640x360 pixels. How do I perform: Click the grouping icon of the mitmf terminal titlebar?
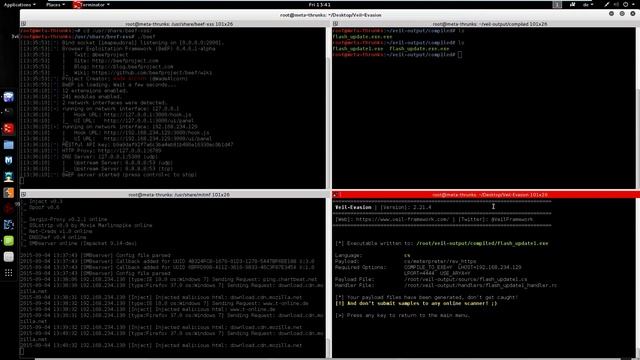pyautogui.click(x=23, y=195)
